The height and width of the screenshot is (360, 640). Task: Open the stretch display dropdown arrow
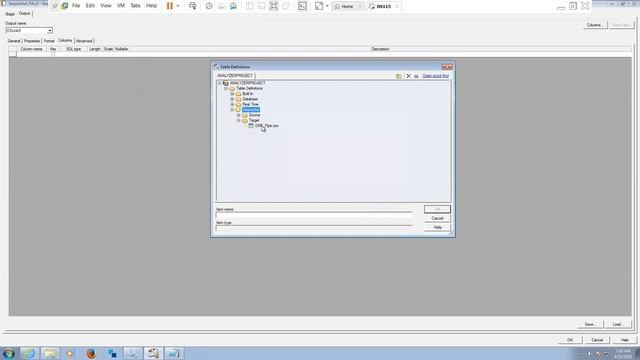pos(327,6)
